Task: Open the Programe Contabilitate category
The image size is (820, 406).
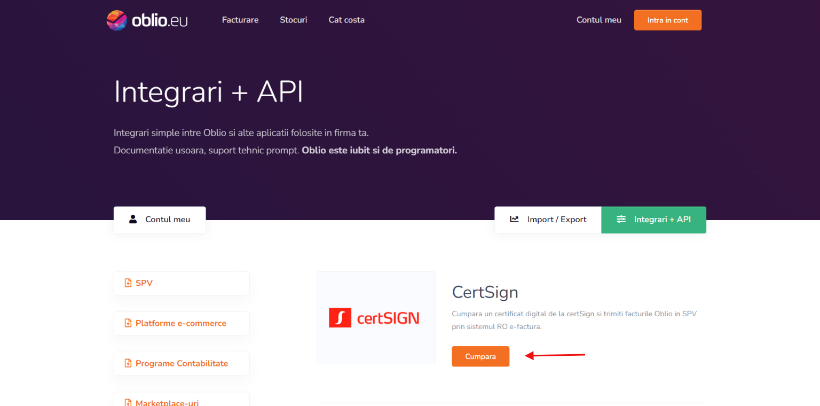Action: (181, 363)
